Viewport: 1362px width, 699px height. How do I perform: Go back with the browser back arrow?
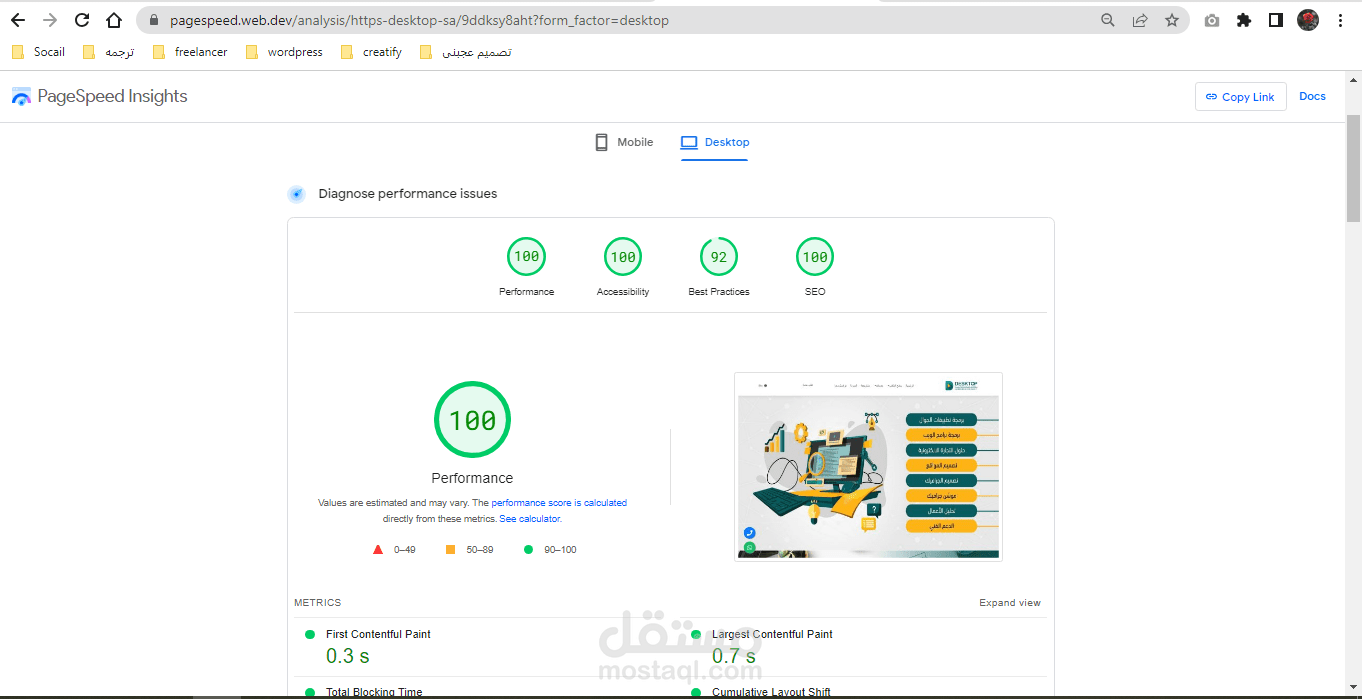18,20
